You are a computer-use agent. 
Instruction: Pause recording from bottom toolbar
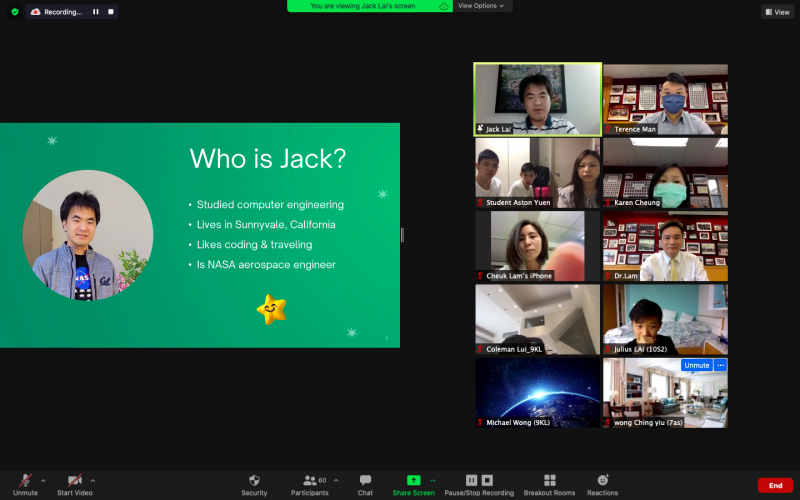point(471,480)
